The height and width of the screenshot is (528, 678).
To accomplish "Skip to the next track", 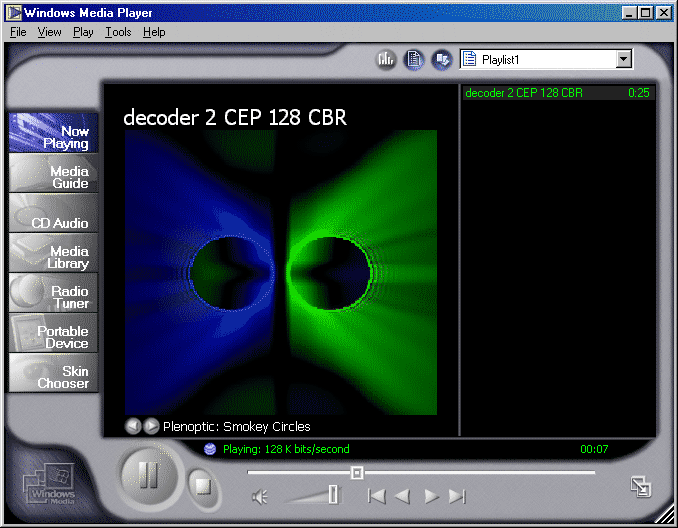I will [x=457, y=496].
